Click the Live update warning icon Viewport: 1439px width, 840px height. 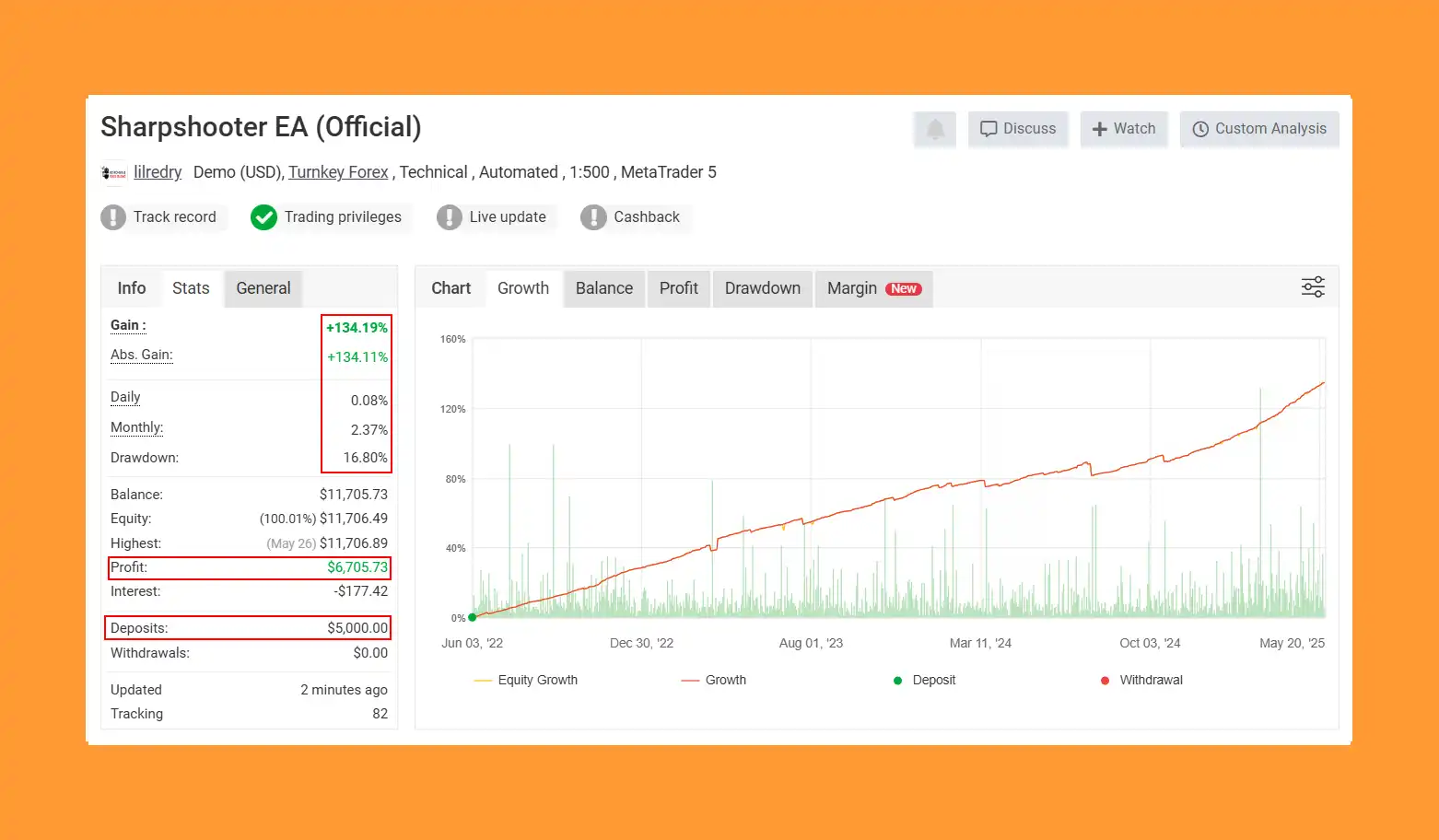[x=450, y=217]
